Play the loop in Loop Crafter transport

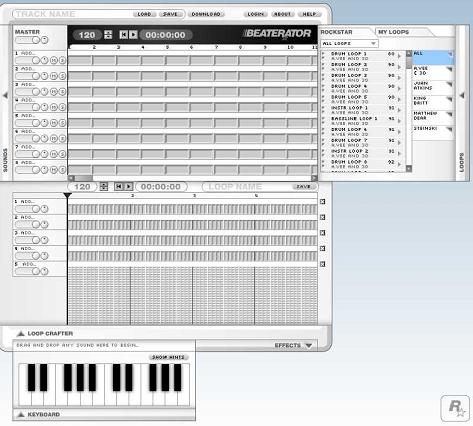coord(129,187)
